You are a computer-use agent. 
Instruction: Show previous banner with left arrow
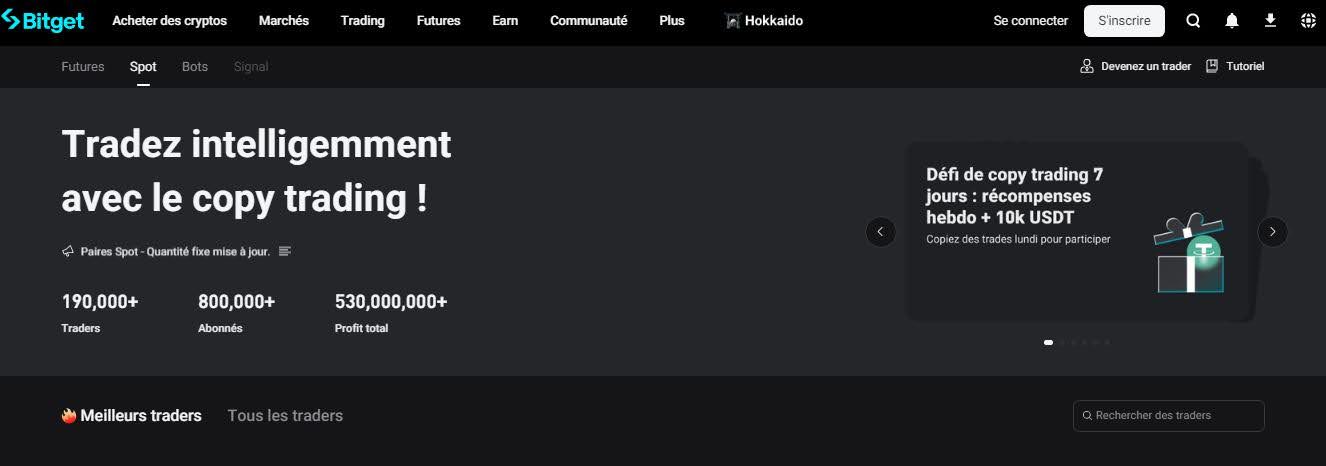click(880, 232)
